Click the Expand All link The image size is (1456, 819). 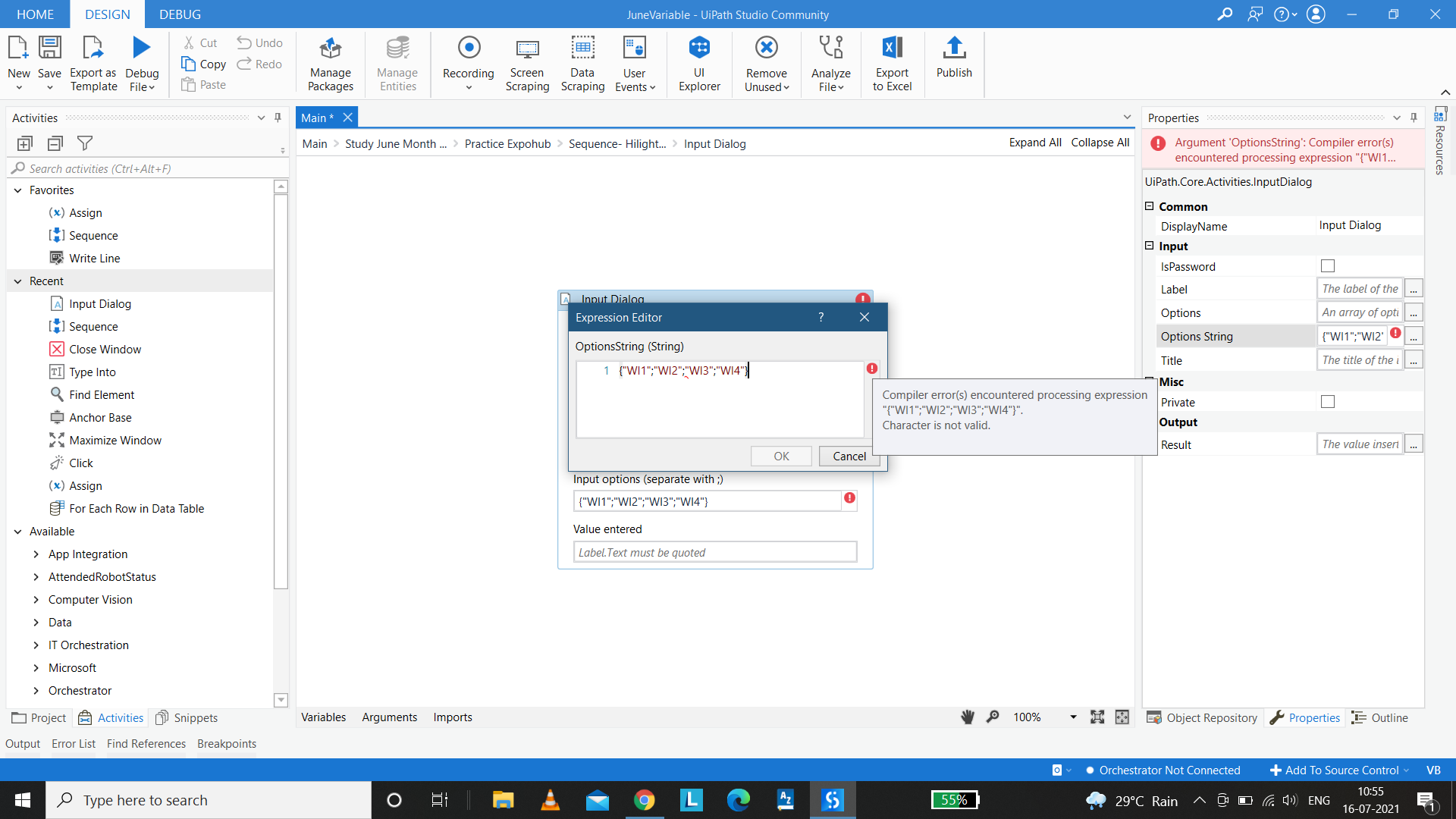[1035, 143]
